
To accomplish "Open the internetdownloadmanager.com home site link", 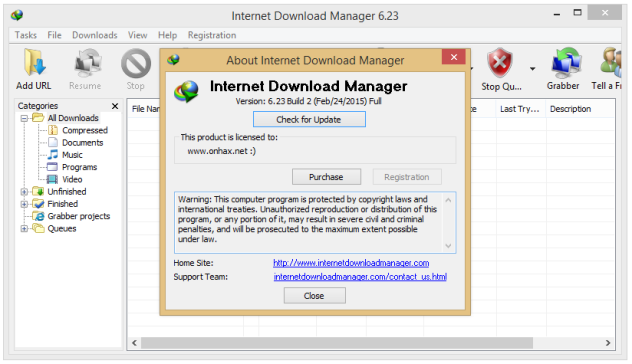I will coord(351,263).
